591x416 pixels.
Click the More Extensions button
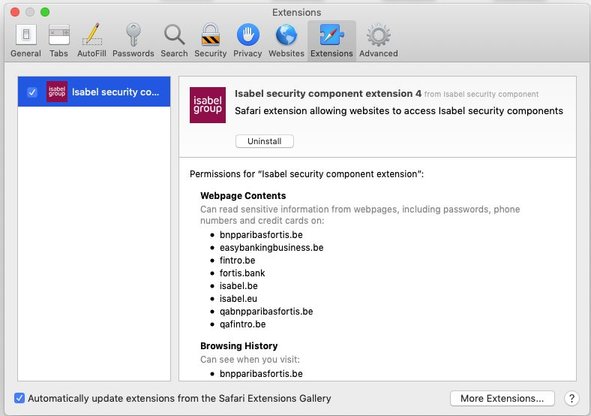pos(502,398)
